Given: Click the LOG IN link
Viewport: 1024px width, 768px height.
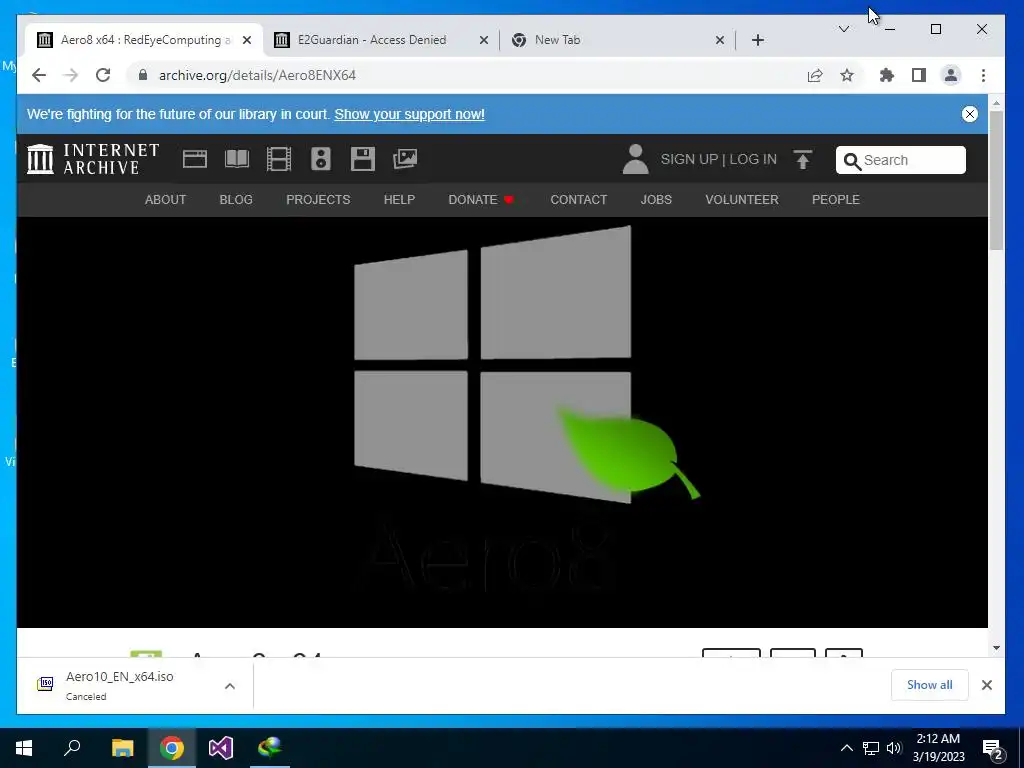Looking at the screenshot, I should click(753, 159).
